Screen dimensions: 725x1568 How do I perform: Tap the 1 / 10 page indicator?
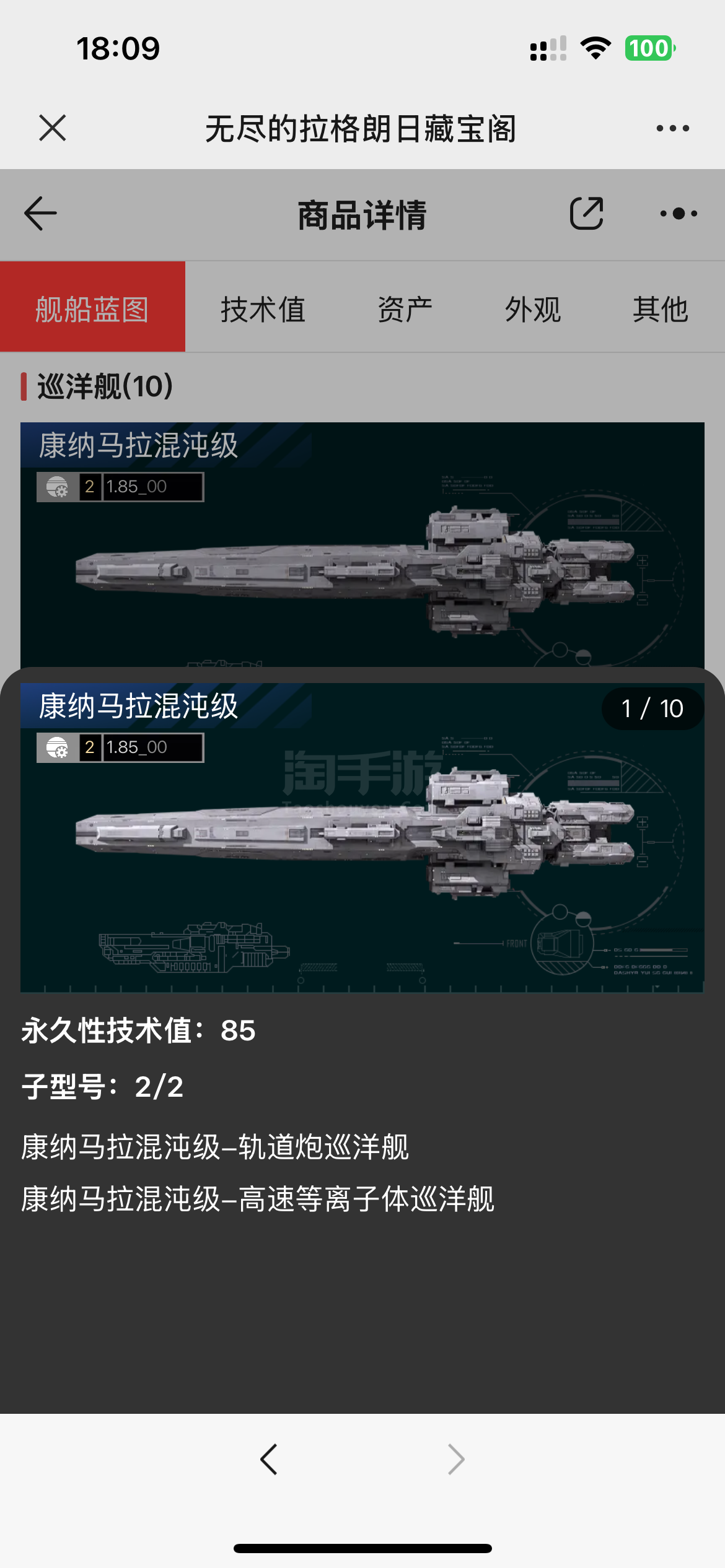(652, 708)
